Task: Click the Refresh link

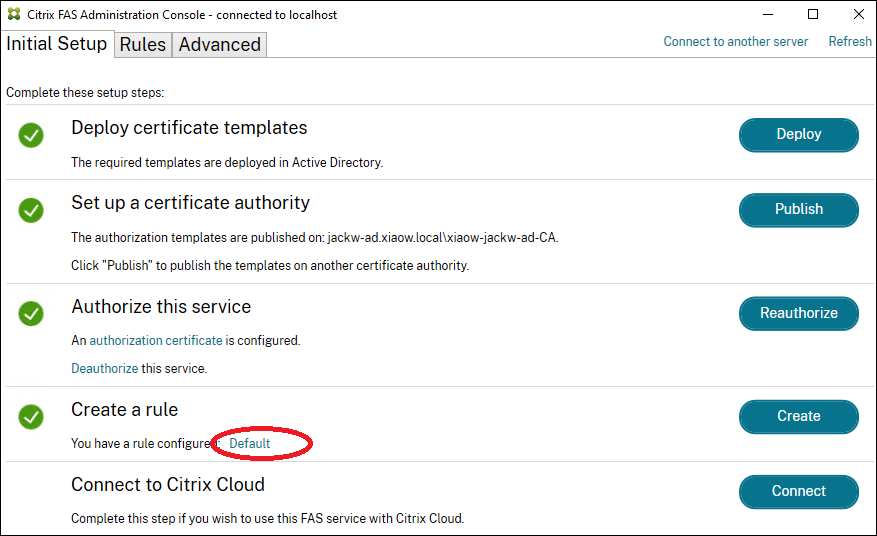Action: [x=850, y=42]
